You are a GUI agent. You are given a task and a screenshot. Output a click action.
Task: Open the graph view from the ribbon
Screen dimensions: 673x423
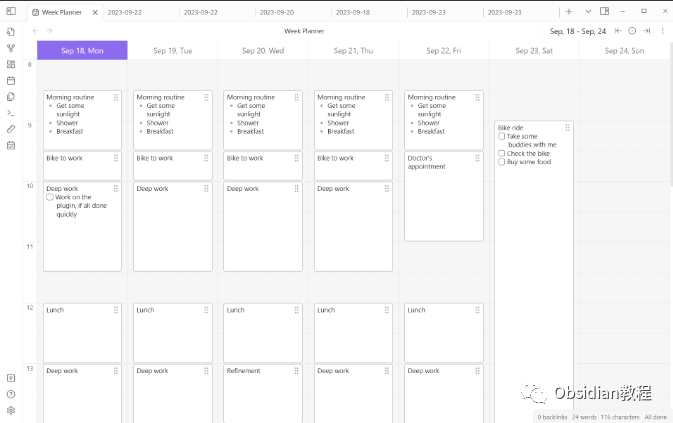click(11, 48)
